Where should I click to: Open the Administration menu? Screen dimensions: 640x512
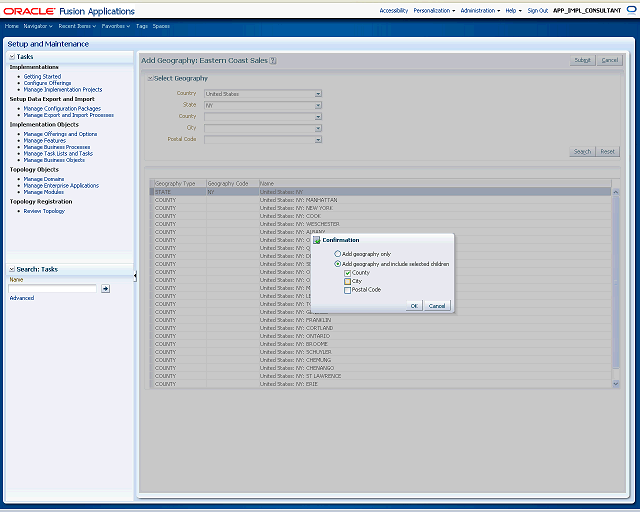pos(480,11)
